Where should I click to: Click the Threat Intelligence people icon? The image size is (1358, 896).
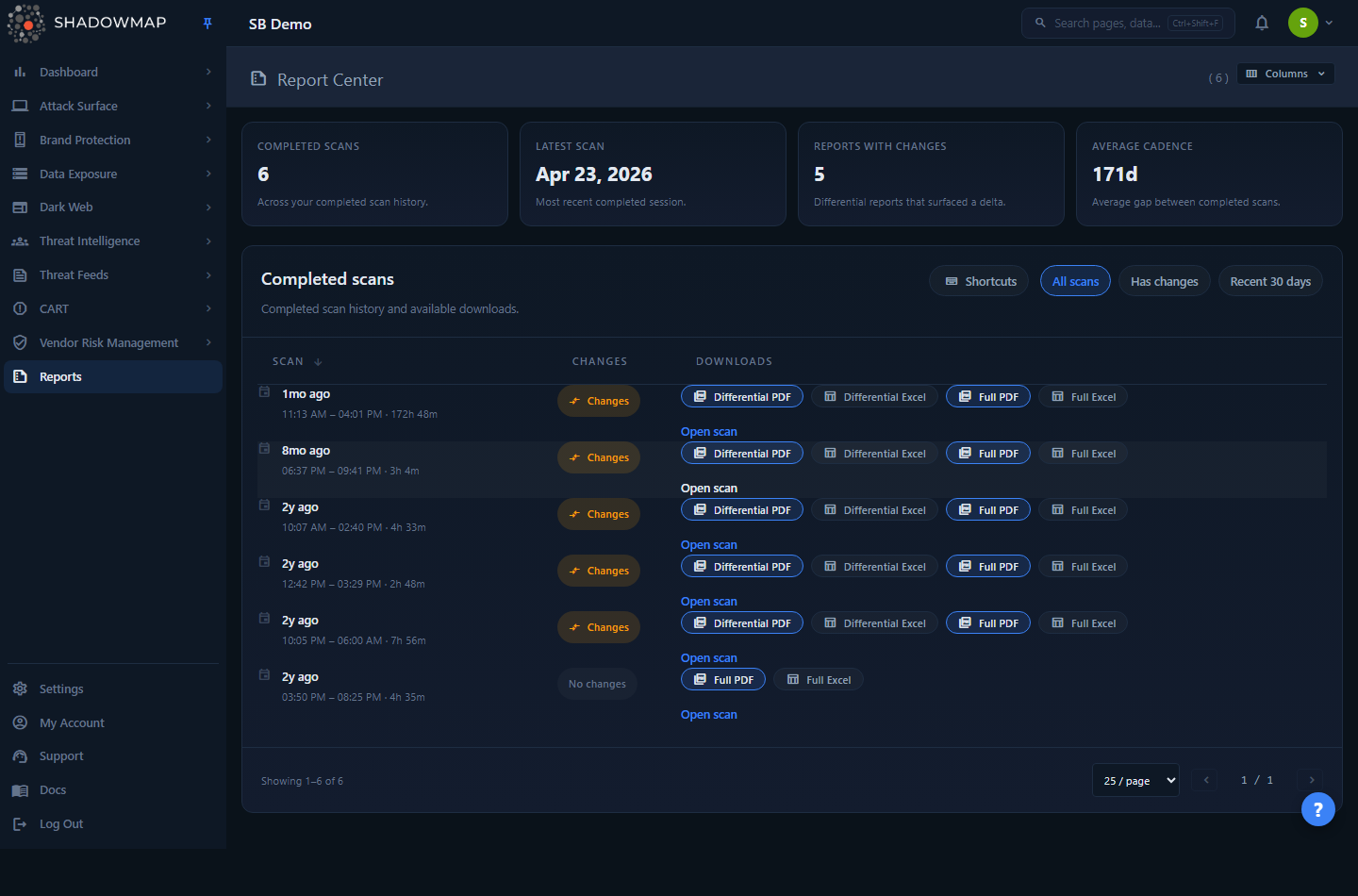pos(20,241)
